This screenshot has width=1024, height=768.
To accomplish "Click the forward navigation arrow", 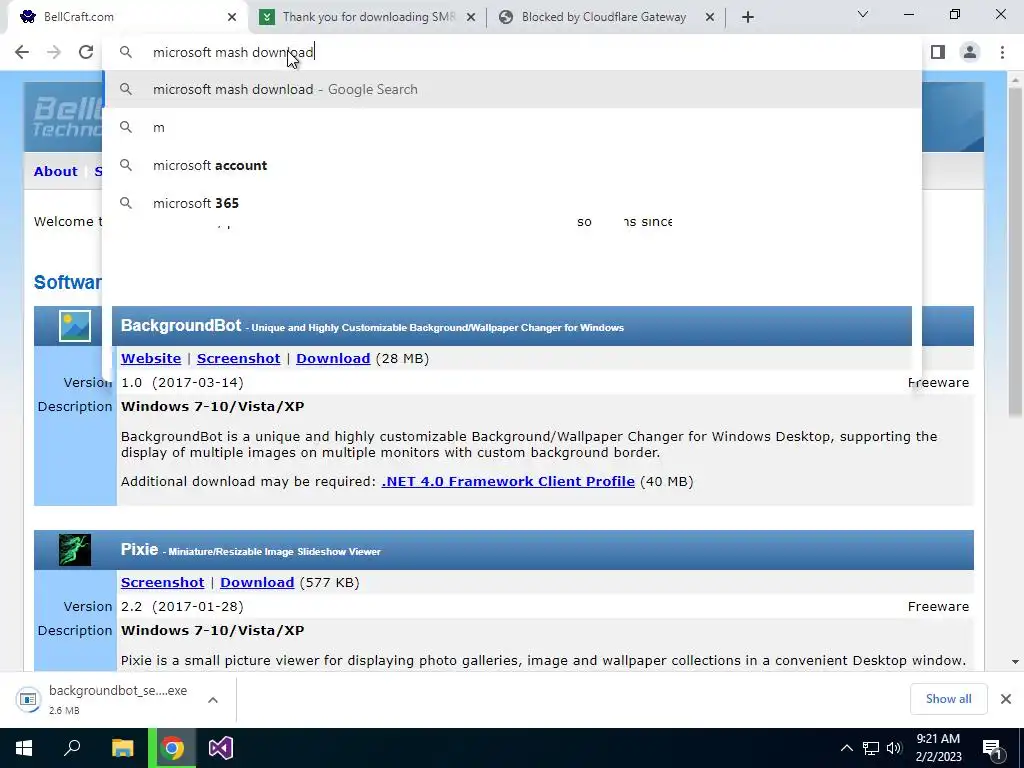I will tap(54, 52).
